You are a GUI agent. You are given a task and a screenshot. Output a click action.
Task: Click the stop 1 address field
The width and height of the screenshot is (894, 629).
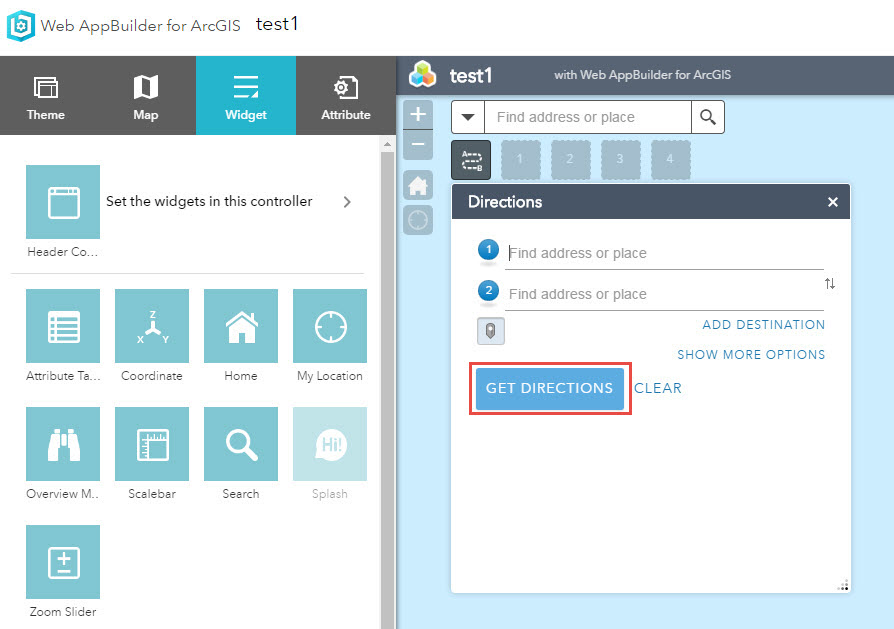click(665, 253)
